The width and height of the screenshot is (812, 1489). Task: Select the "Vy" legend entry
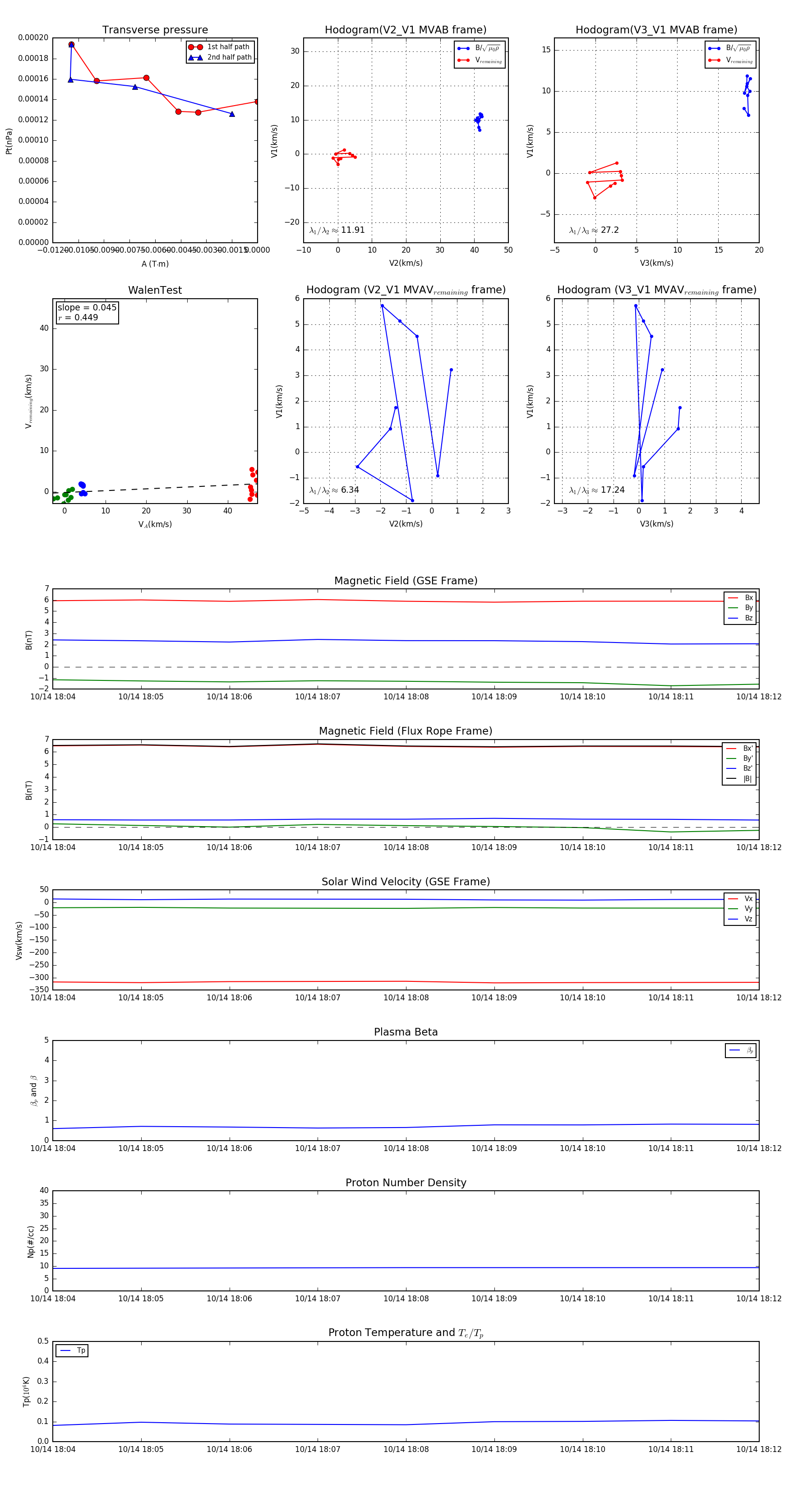point(740,909)
